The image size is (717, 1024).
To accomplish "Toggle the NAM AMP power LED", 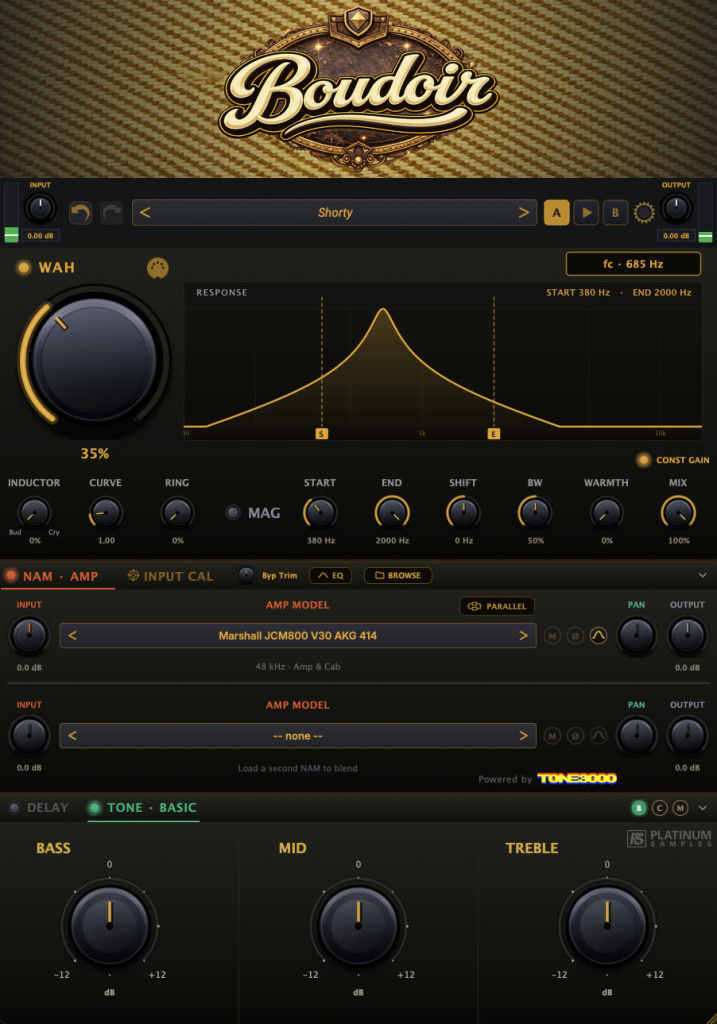I will [11, 575].
